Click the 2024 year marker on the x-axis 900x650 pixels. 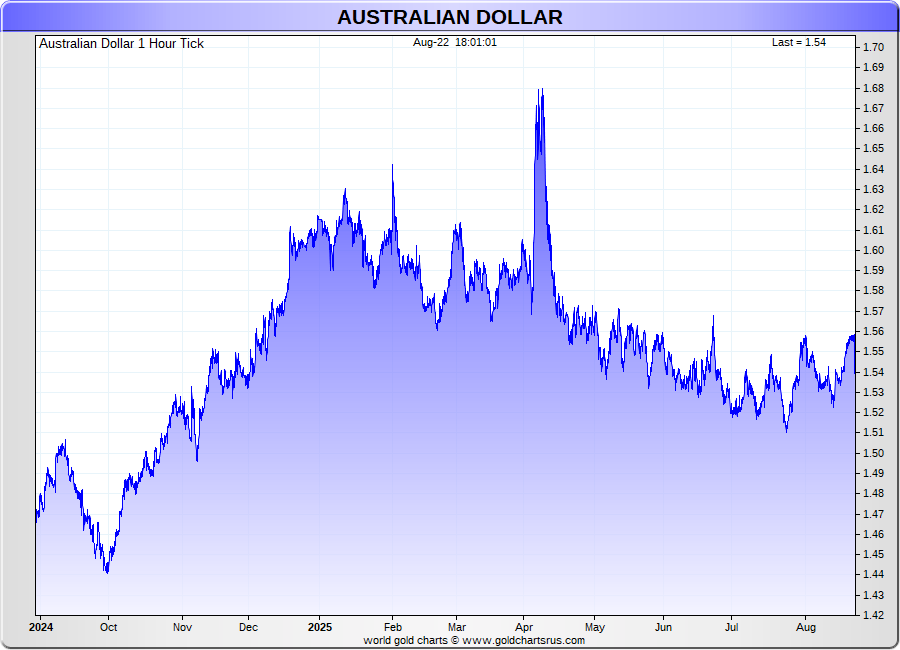(41, 627)
